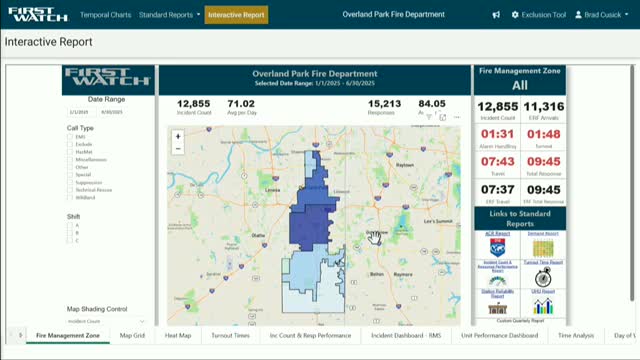
Task: Tick the HazMat call type checkbox
Action: (70, 152)
